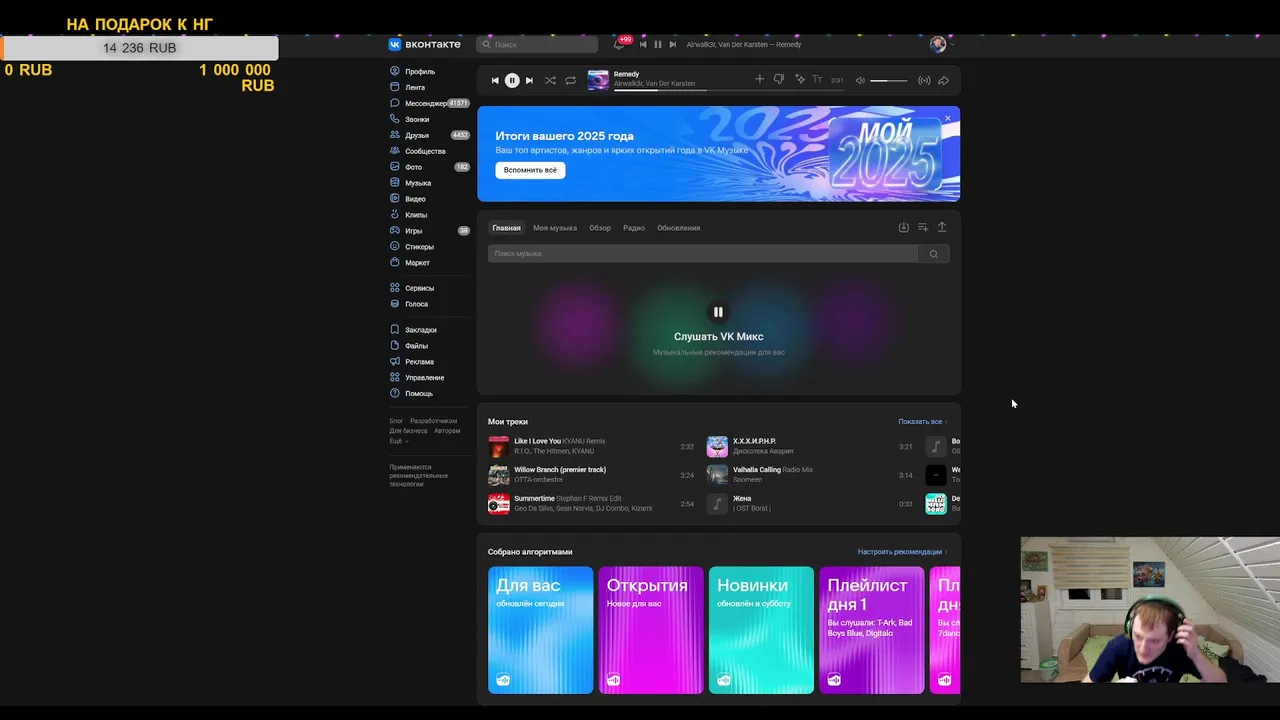Open Профиль in the left sidebar
1280x720 pixels.
click(x=412, y=72)
